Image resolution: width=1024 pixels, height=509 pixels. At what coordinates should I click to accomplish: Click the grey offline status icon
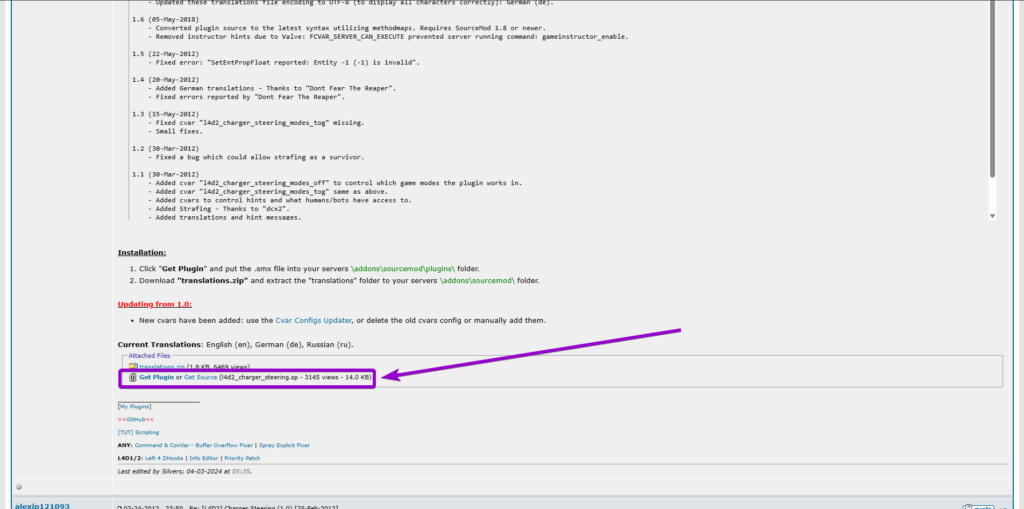[19, 486]
